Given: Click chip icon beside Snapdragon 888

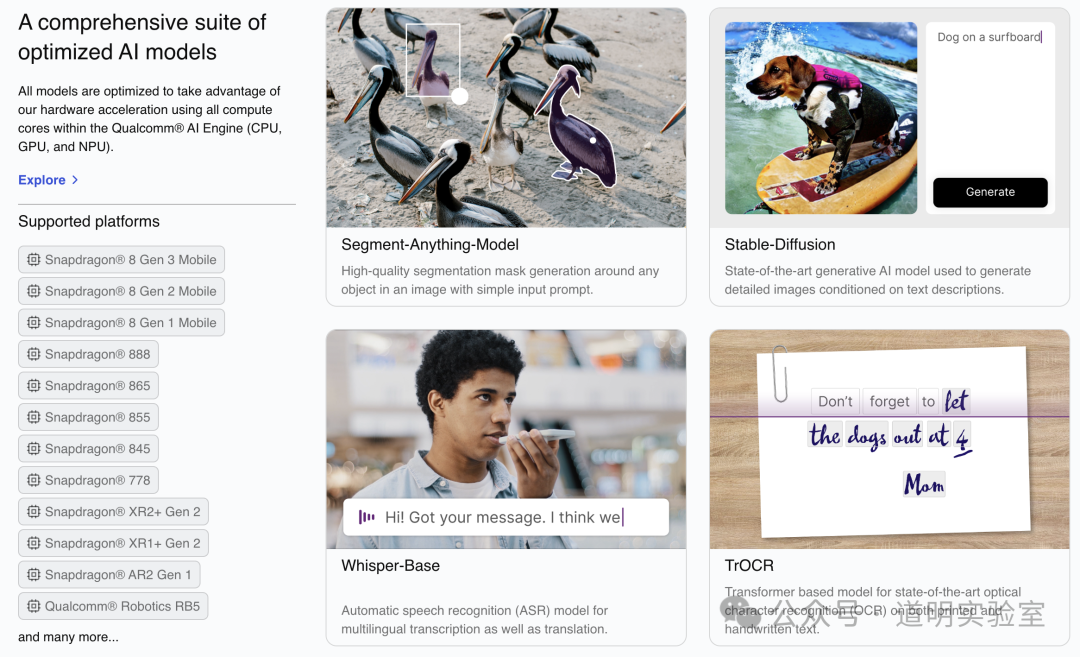Looking at the screenshot, I should click(34, 354).
